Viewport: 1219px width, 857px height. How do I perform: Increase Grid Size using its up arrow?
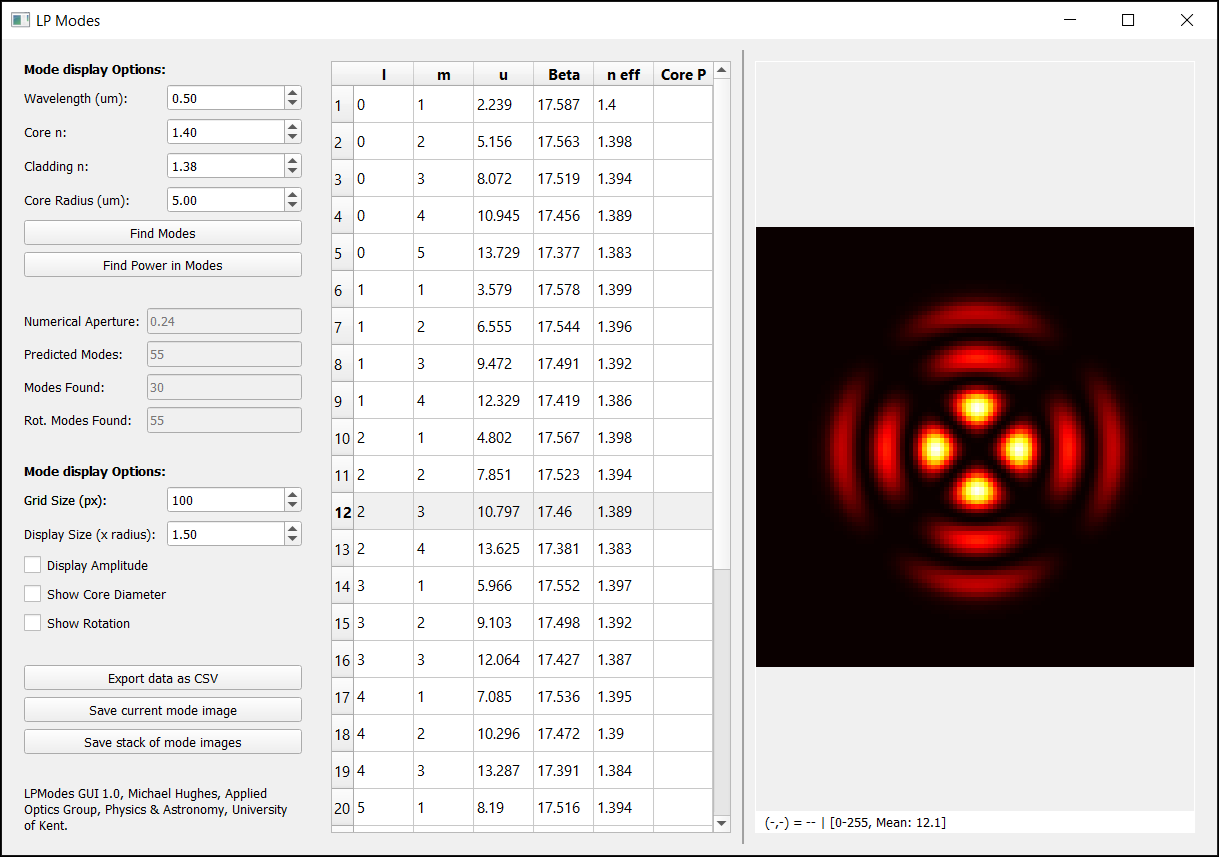tap(291, 494)
